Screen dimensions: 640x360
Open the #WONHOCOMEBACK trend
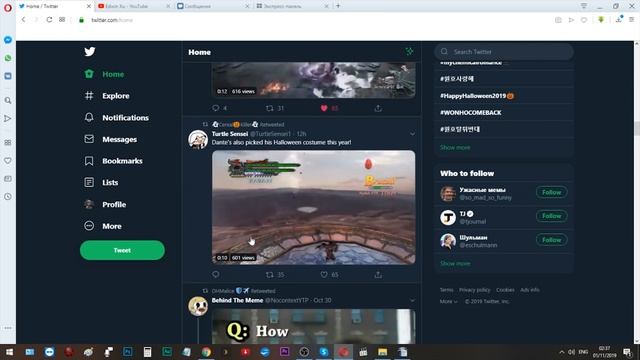pyautogui.click(x=471, y=113)
